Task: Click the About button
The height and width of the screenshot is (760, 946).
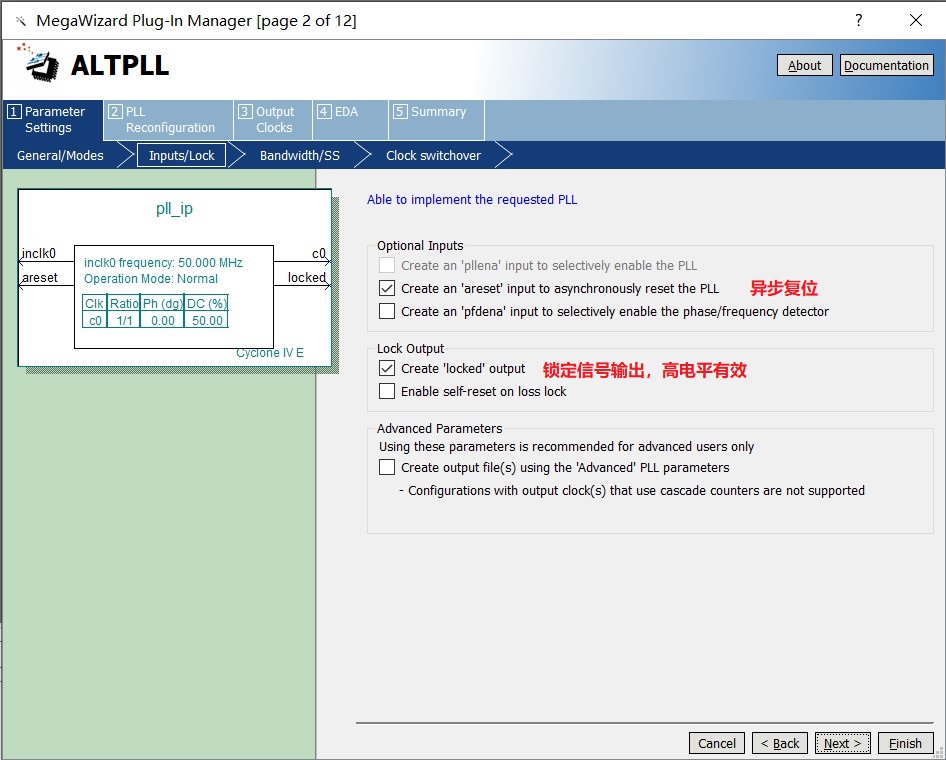Action: click(x=804, y=65)
